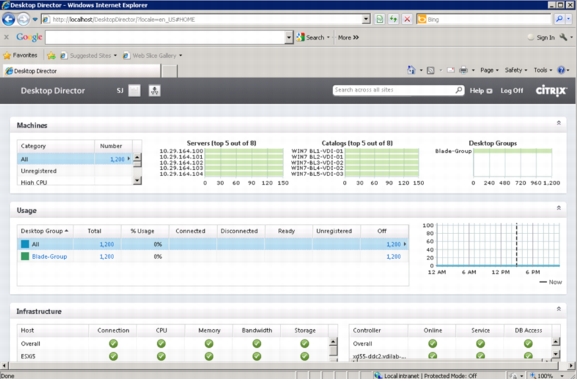
Task: Click the Help link in Desktop Director
Action: [x=481, y=91]
